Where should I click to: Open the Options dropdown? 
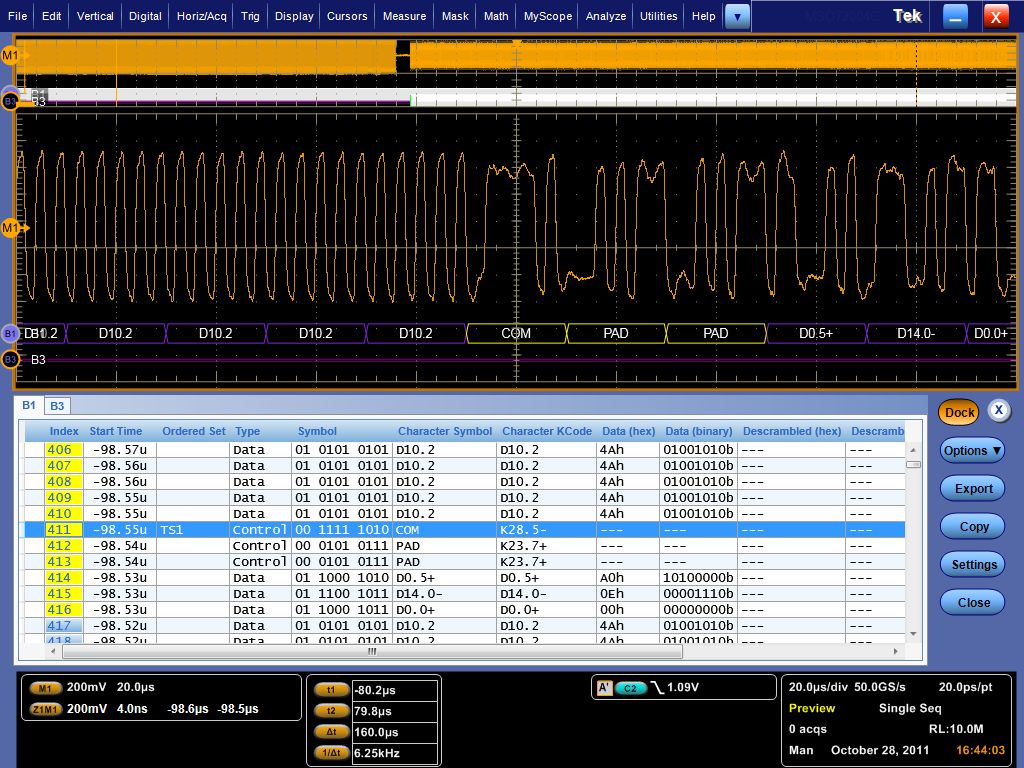[972, 451]
